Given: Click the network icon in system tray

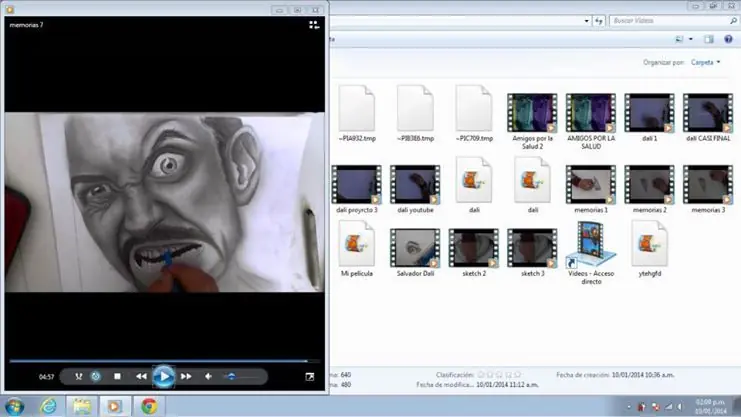Looking at the screenshot, I should click(668, 407).
